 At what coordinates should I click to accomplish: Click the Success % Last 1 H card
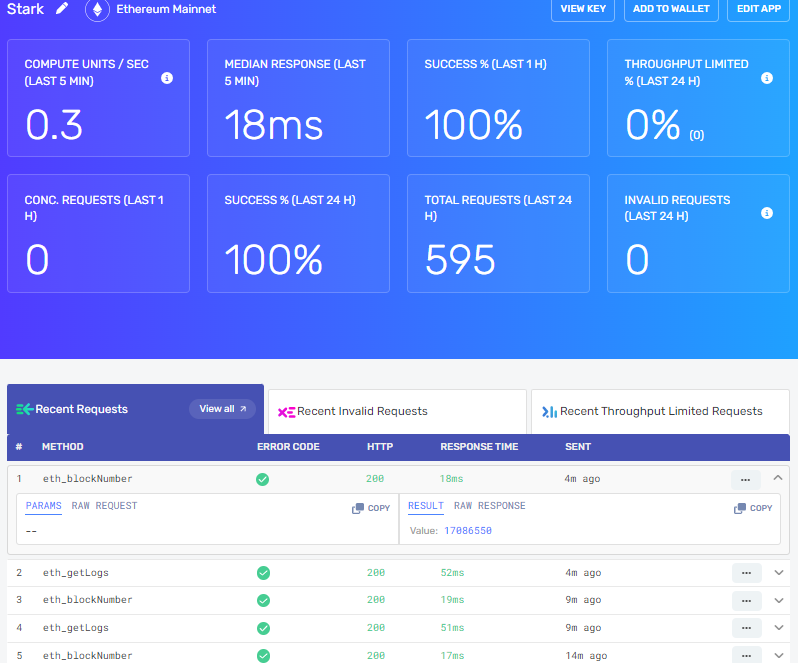[498, 98]
